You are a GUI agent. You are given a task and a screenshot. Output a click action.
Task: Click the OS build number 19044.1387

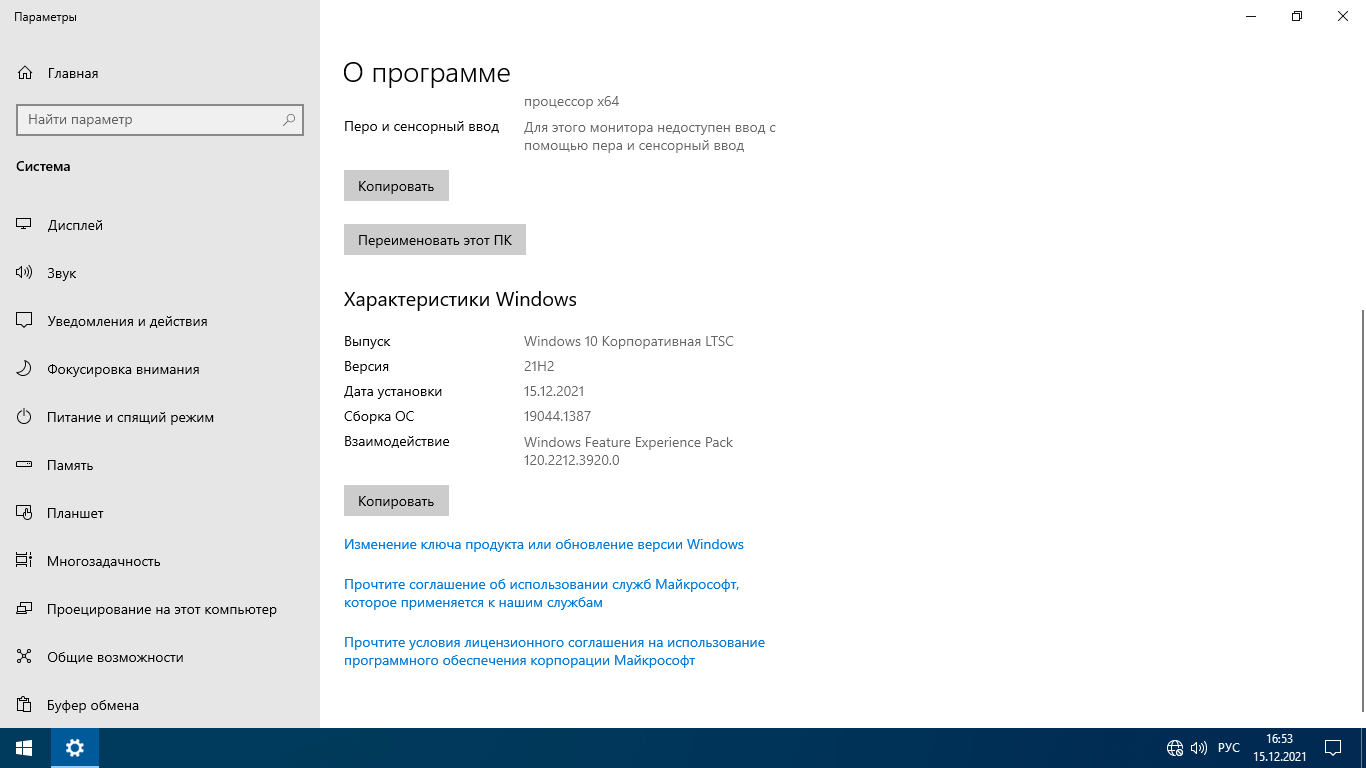558,416
